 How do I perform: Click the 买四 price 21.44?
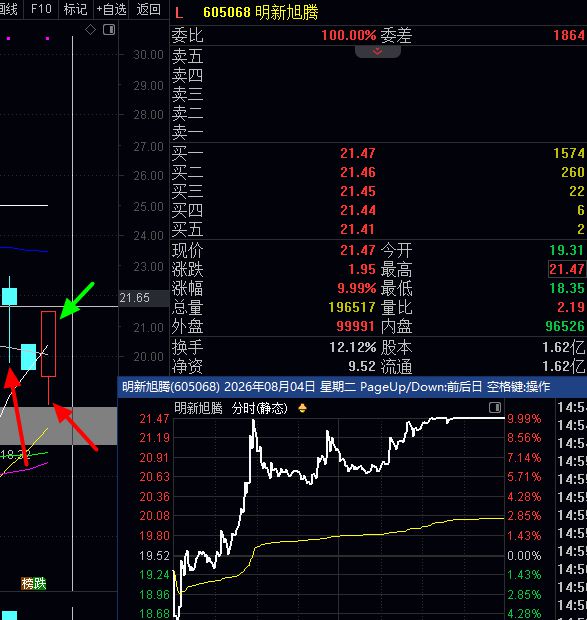(358, 210)
